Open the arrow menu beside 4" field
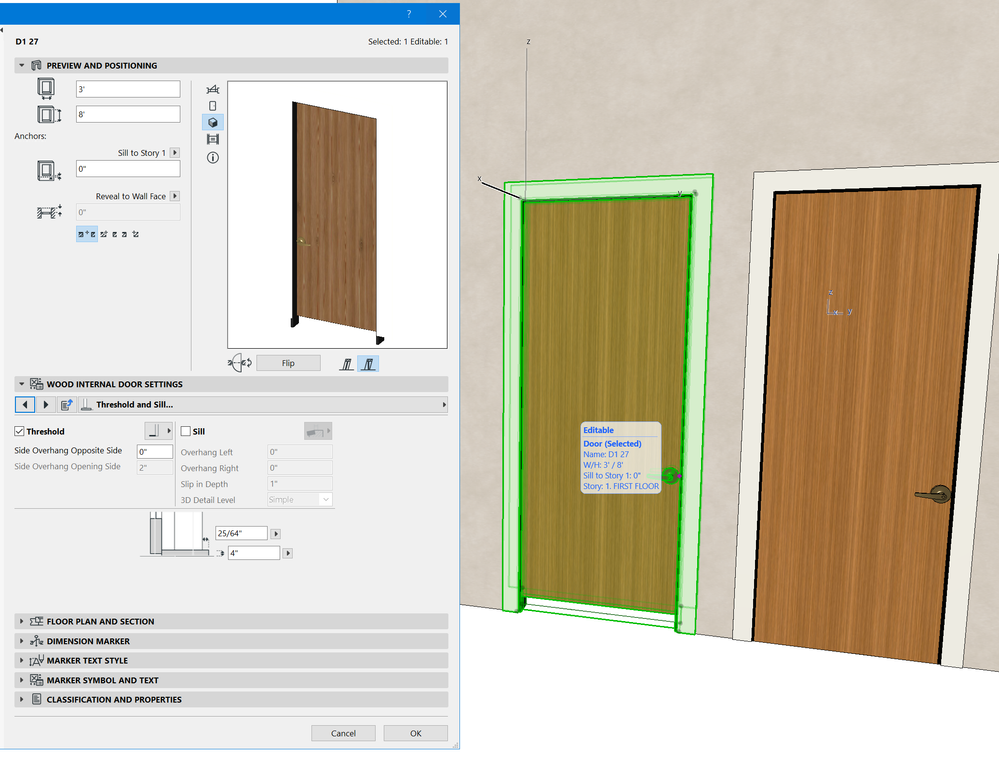 tap(288, 553)
